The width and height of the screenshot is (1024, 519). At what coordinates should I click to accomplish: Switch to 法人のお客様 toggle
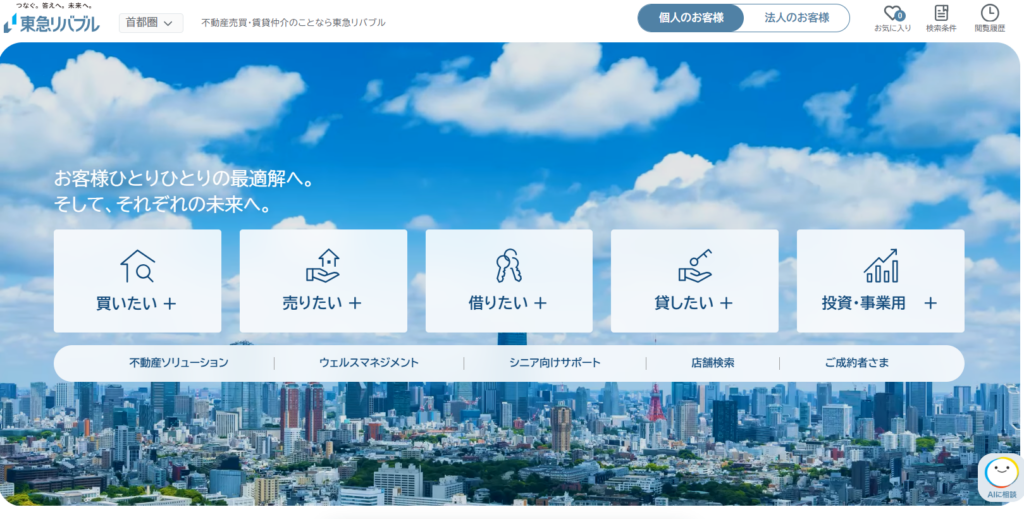(796, 18)
